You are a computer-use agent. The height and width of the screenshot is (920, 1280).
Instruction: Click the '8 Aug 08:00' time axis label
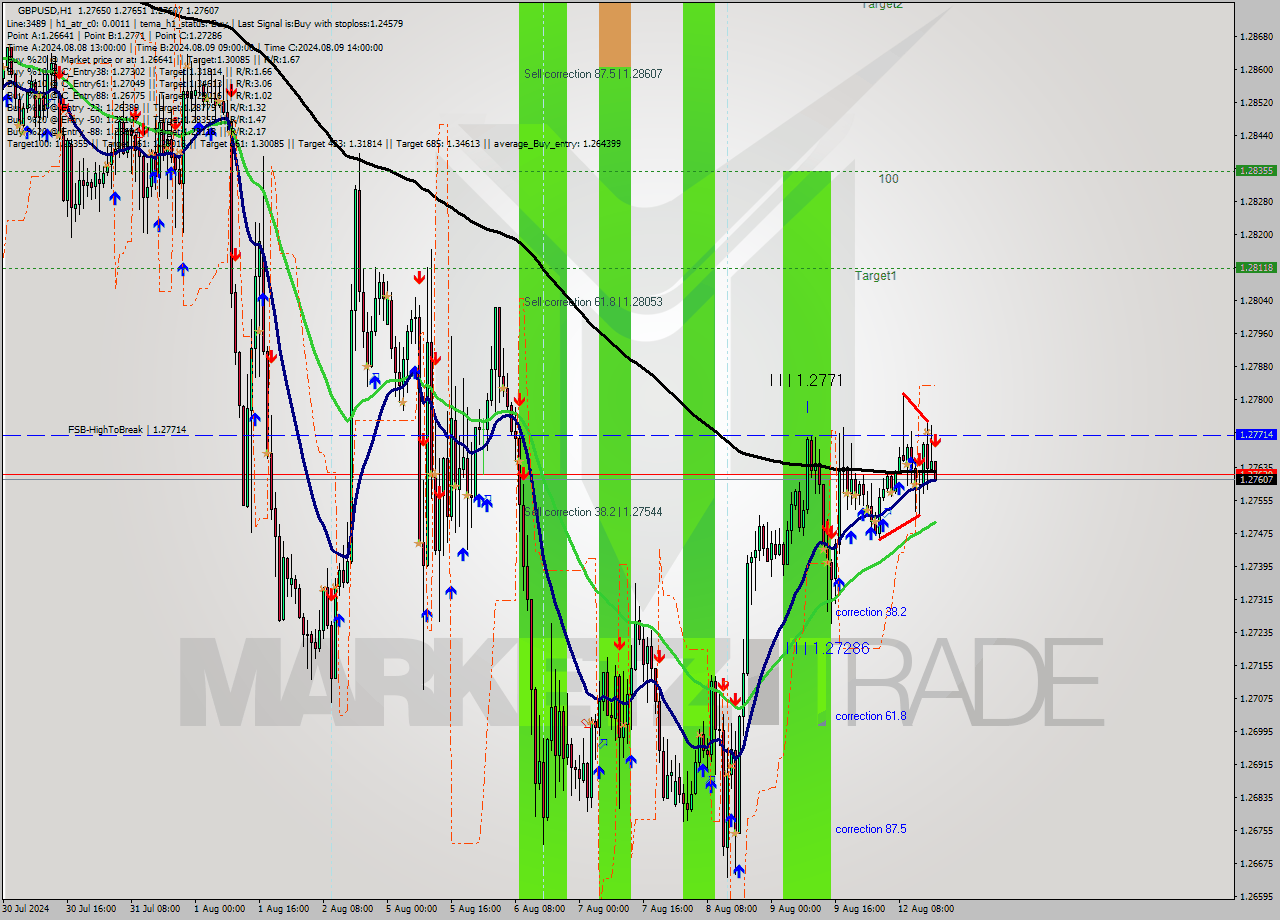(x=731, y=909)
